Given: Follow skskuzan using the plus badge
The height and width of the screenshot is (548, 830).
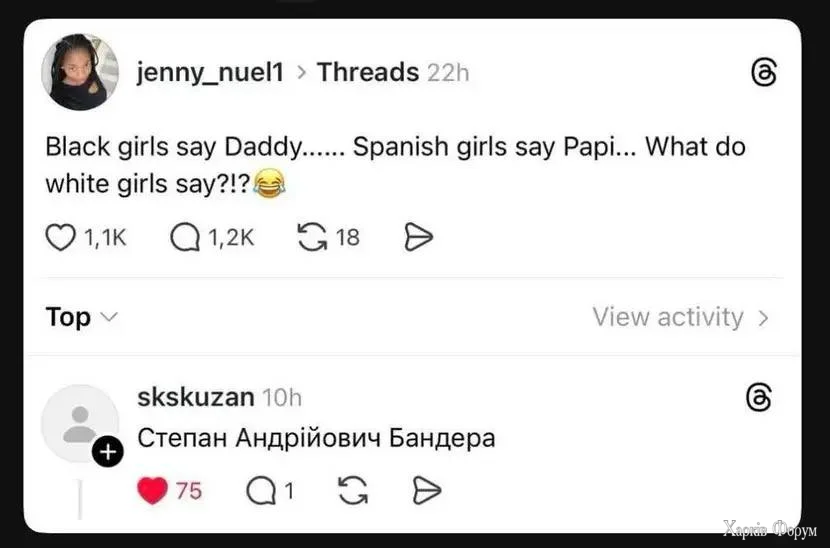Looking at the screenshot, I should [108, 453].
